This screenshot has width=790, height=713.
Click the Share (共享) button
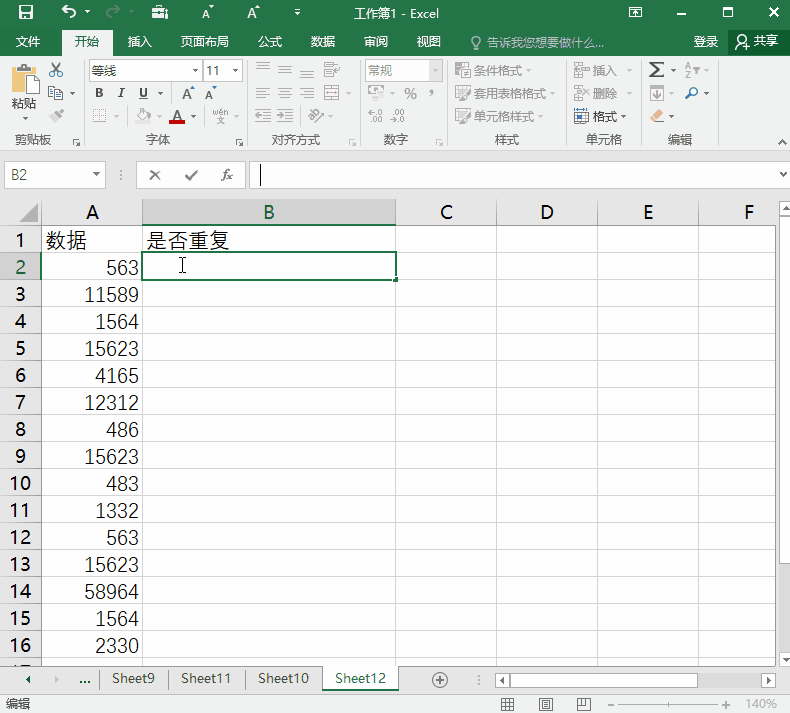(x=757, y=42)
